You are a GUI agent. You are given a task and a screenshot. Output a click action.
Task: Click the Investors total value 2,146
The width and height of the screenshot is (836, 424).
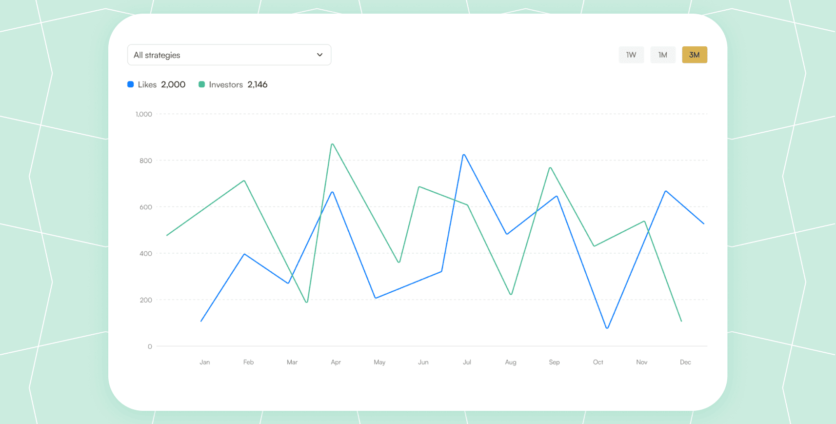257,85
